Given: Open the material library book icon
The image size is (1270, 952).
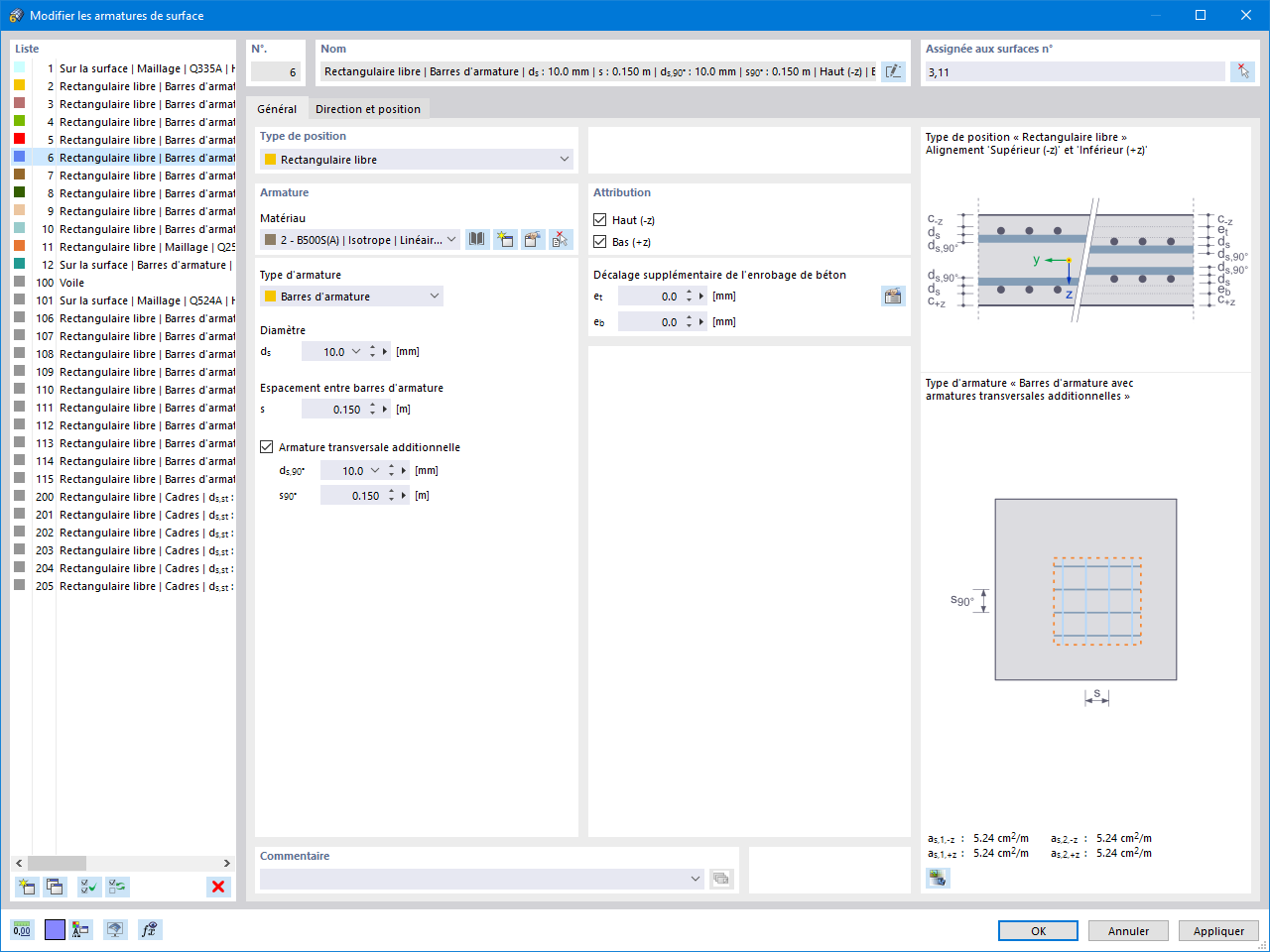Looking at the screenshot, I should (x=477, y=239).
